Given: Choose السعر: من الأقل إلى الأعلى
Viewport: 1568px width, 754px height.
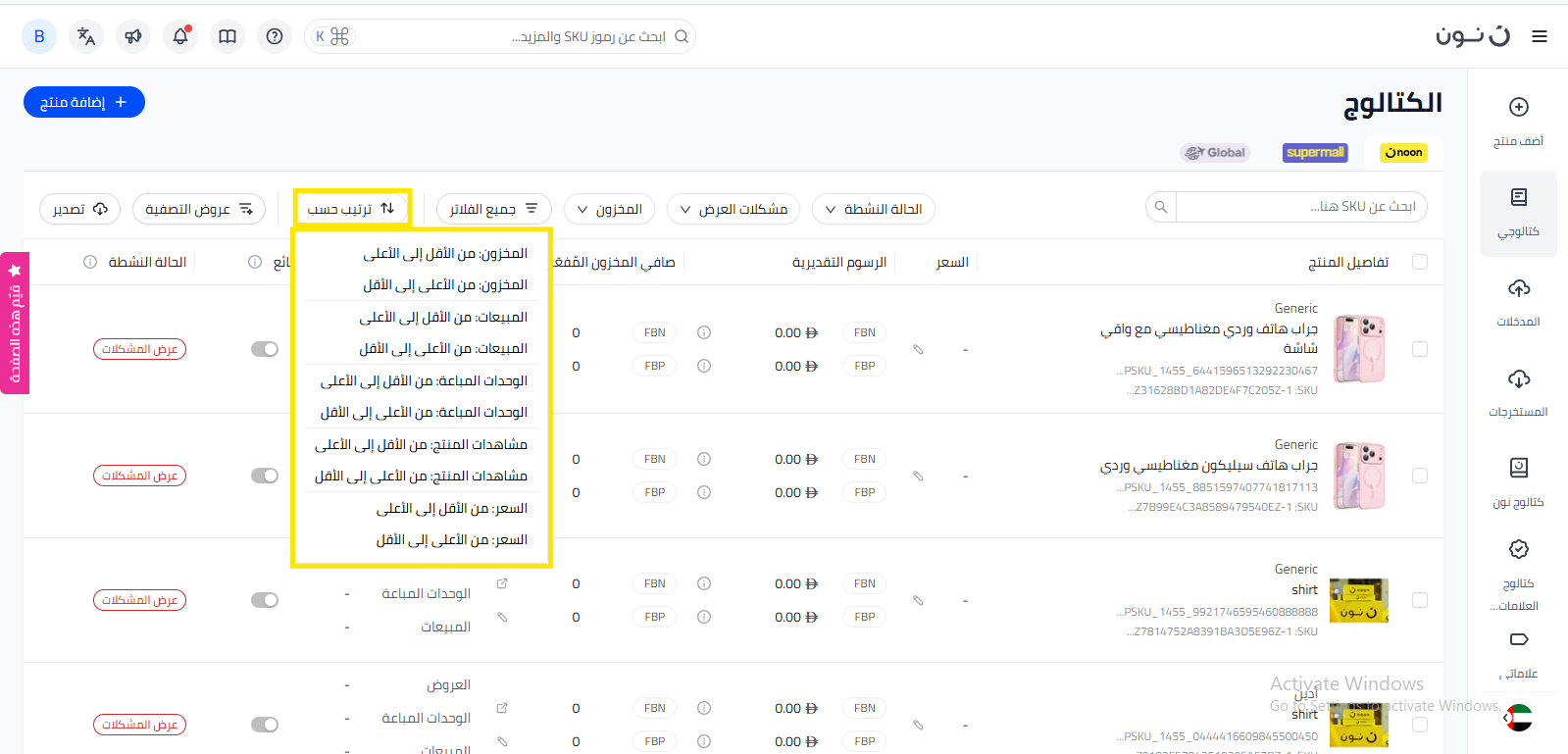Looking at the screenshot, I should point(451,508).
